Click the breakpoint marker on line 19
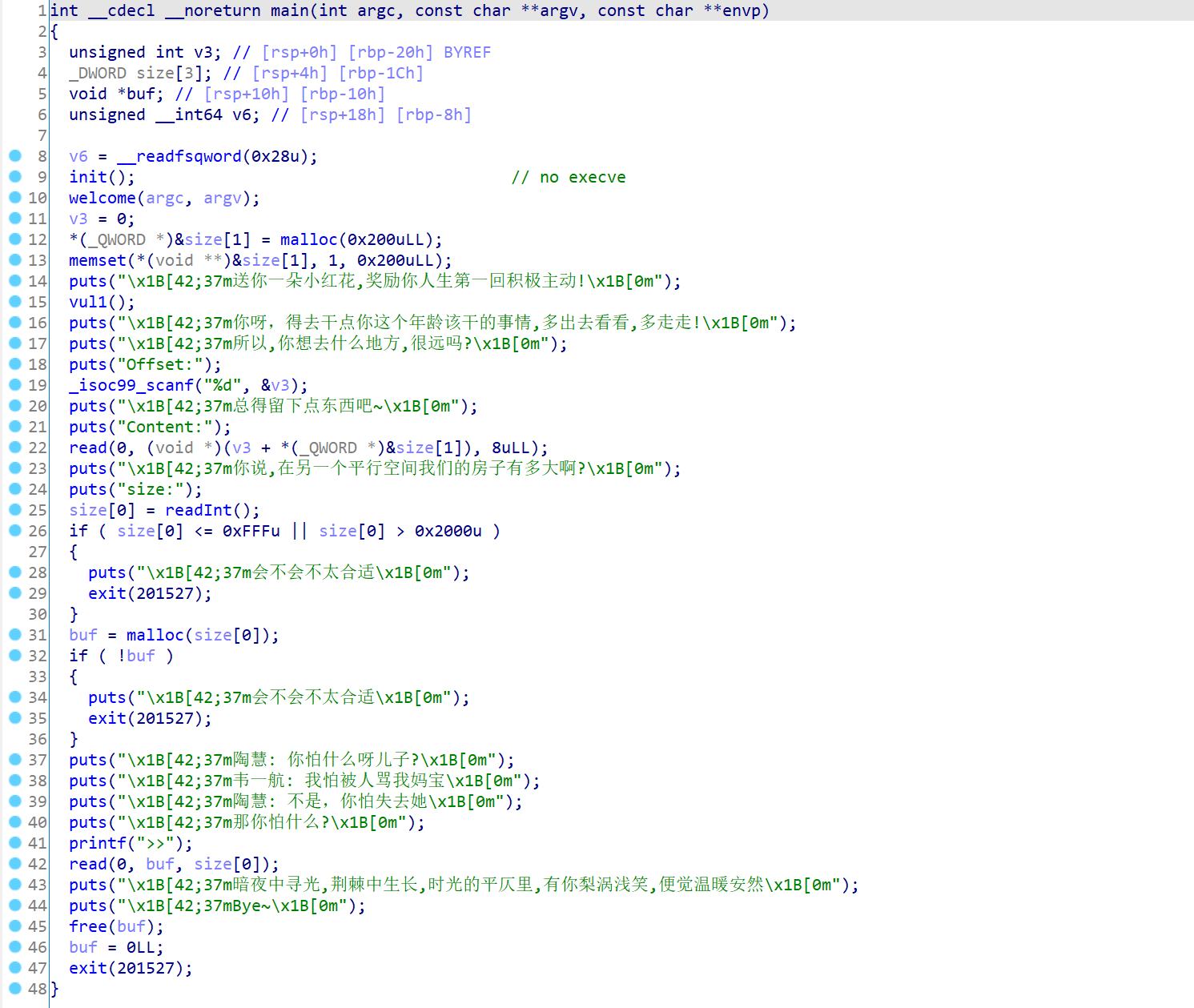 (15, 384)
